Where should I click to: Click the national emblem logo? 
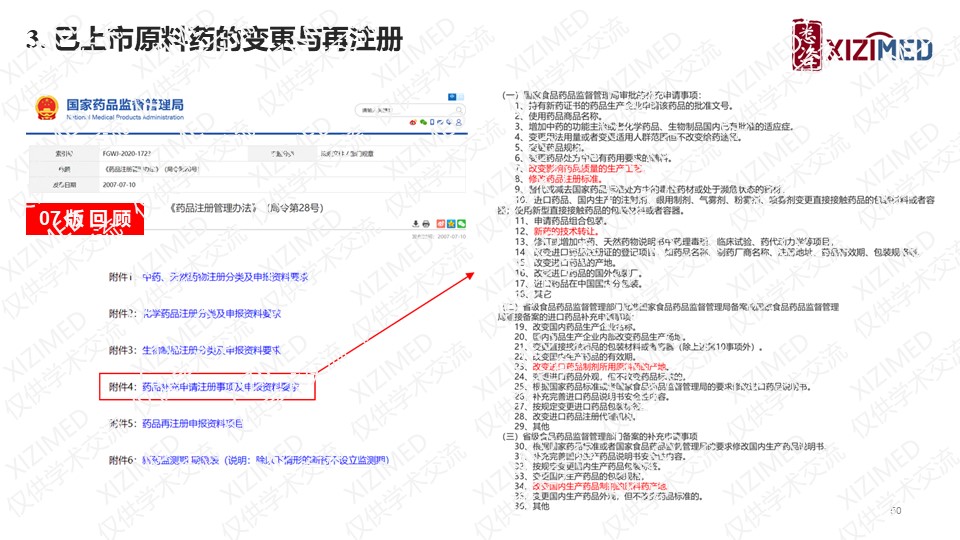pos(47,108)
